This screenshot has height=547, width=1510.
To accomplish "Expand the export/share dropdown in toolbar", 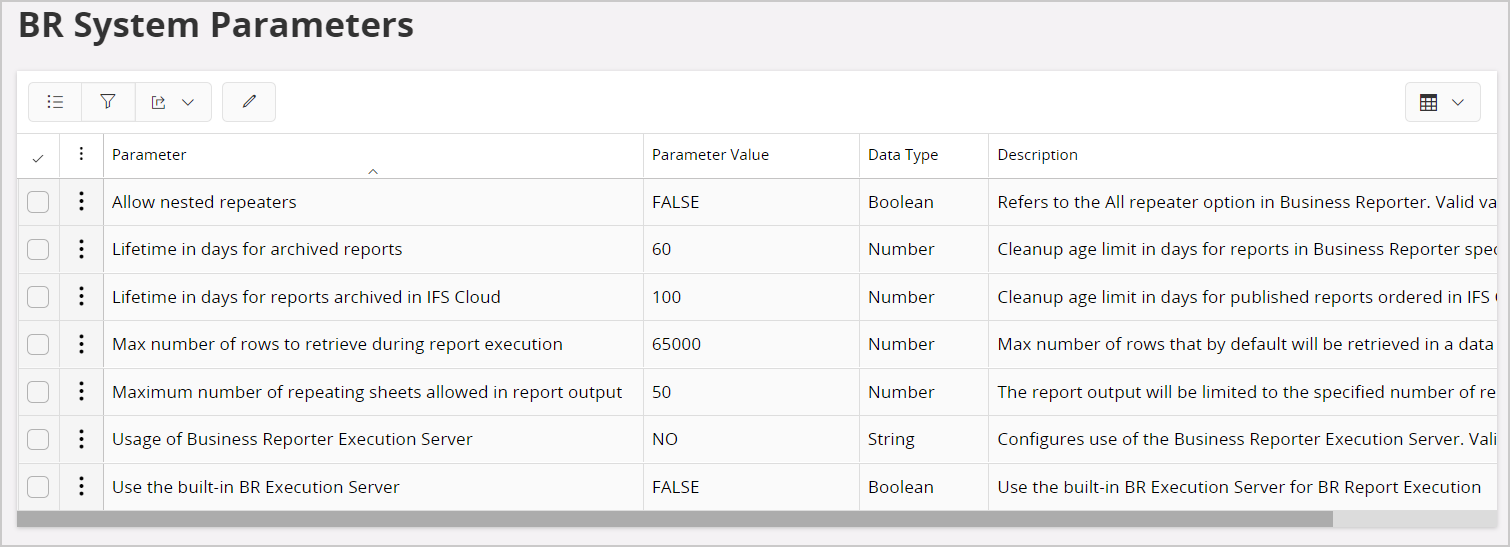I will click(x=173, y=102).
